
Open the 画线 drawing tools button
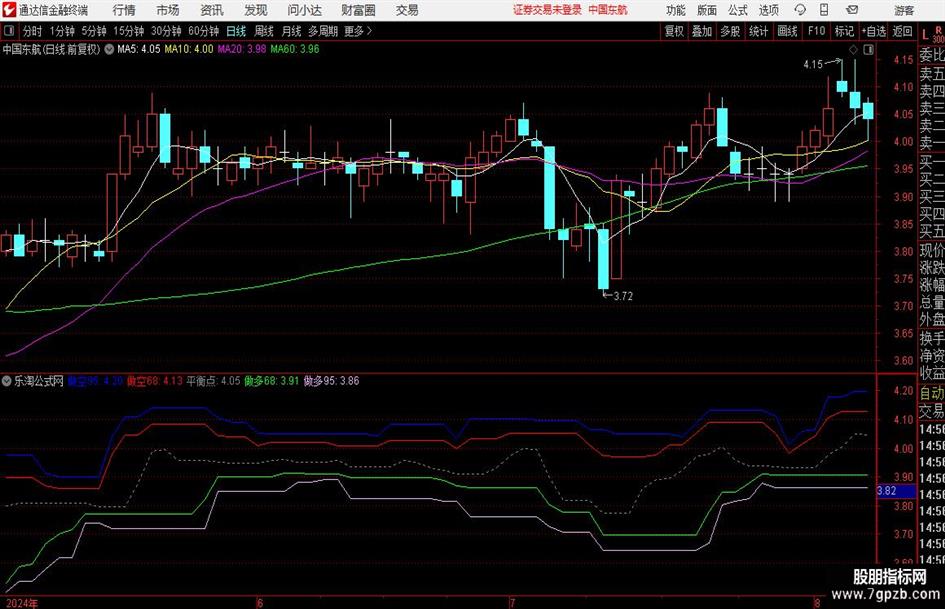coord(787,31)
